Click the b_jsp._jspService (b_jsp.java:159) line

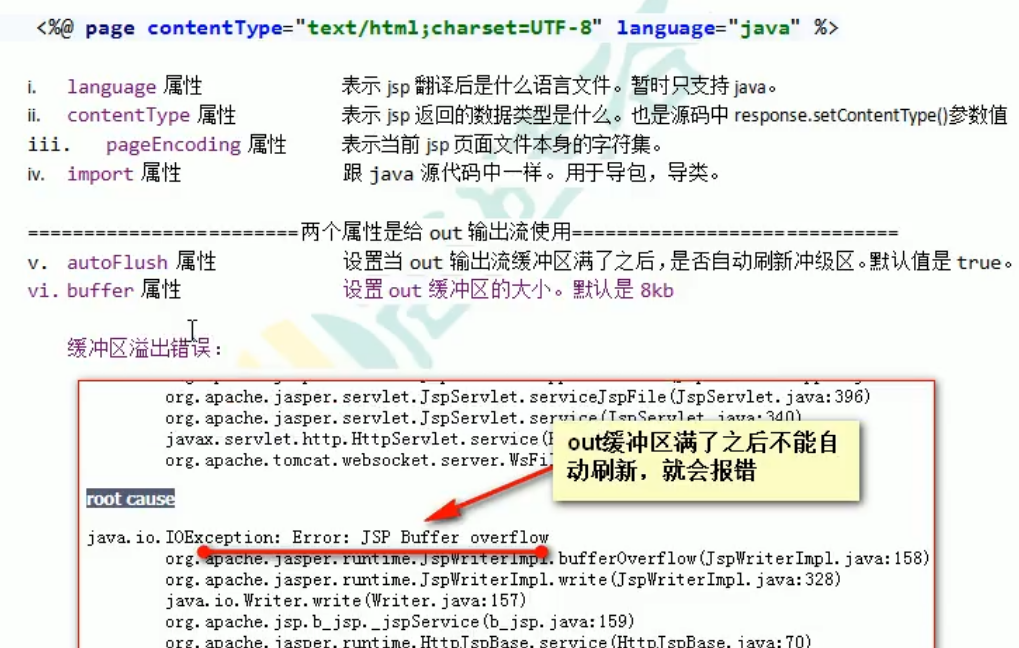click(400, 622)
